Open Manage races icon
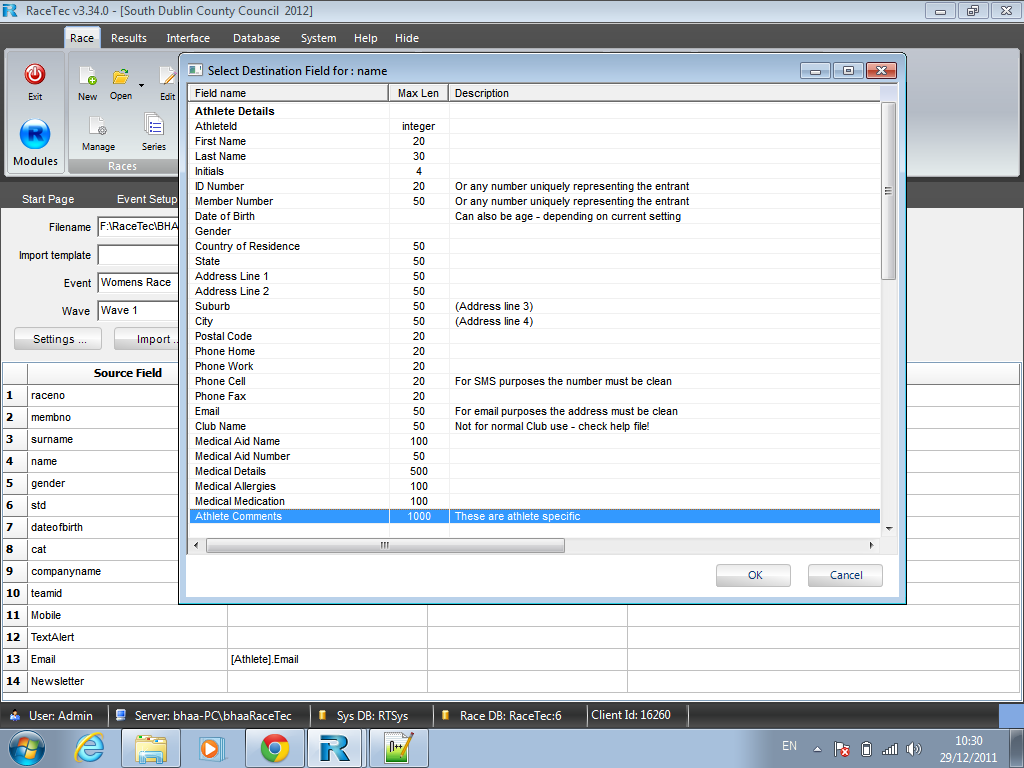Image resolution: width=1024 pixels, height=768 pixels. coord(98,125)
